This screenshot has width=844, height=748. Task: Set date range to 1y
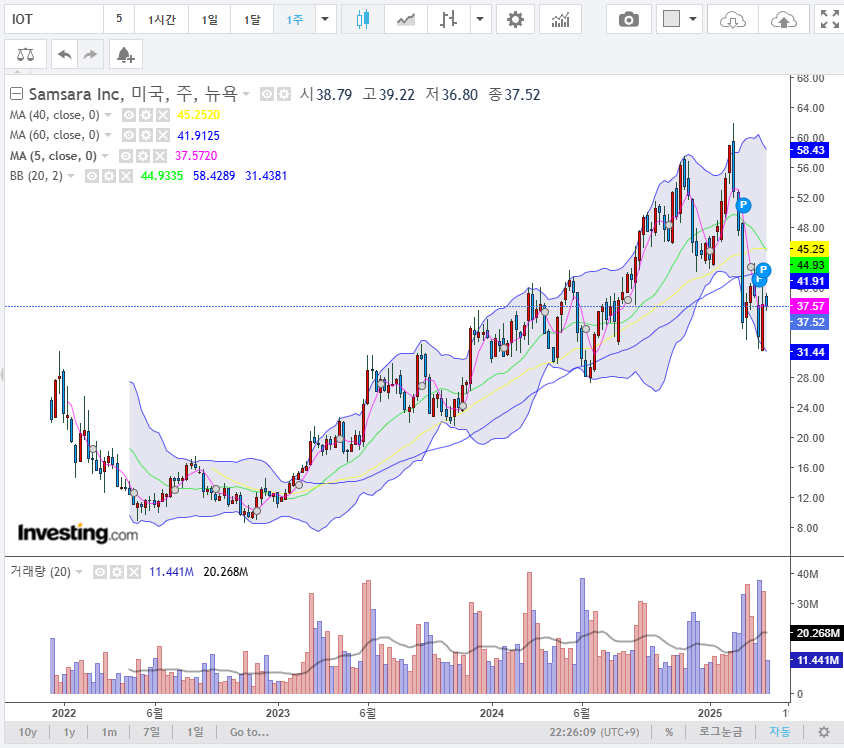click(x=69, y=732)
